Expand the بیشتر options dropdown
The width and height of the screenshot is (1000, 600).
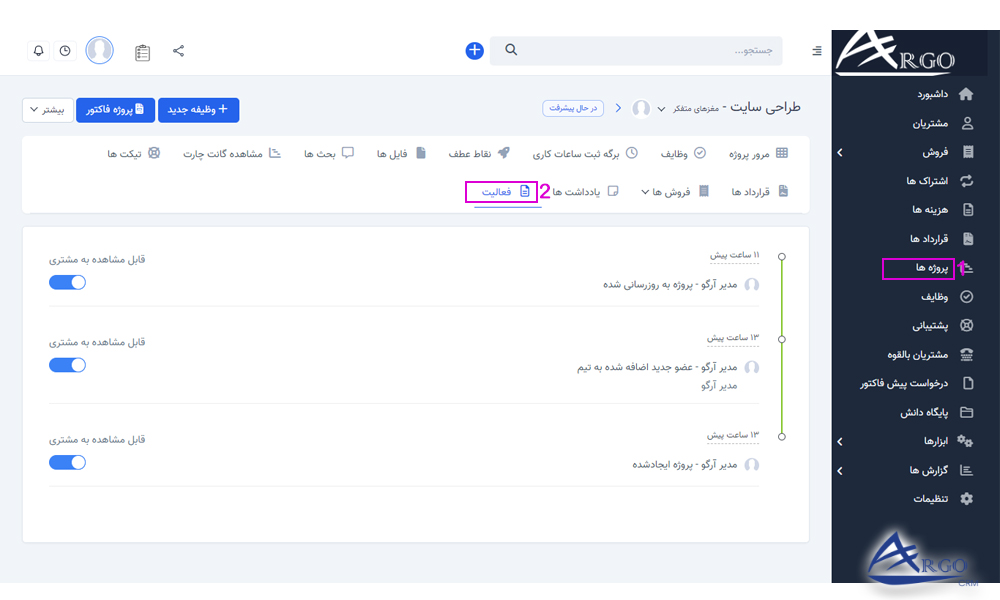tap(47, 110)
